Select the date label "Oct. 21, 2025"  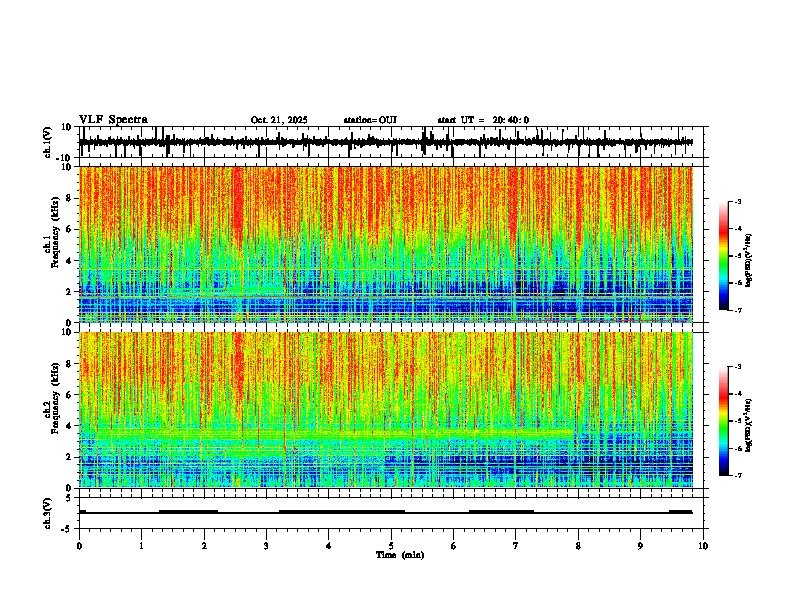tap(279, 120)
